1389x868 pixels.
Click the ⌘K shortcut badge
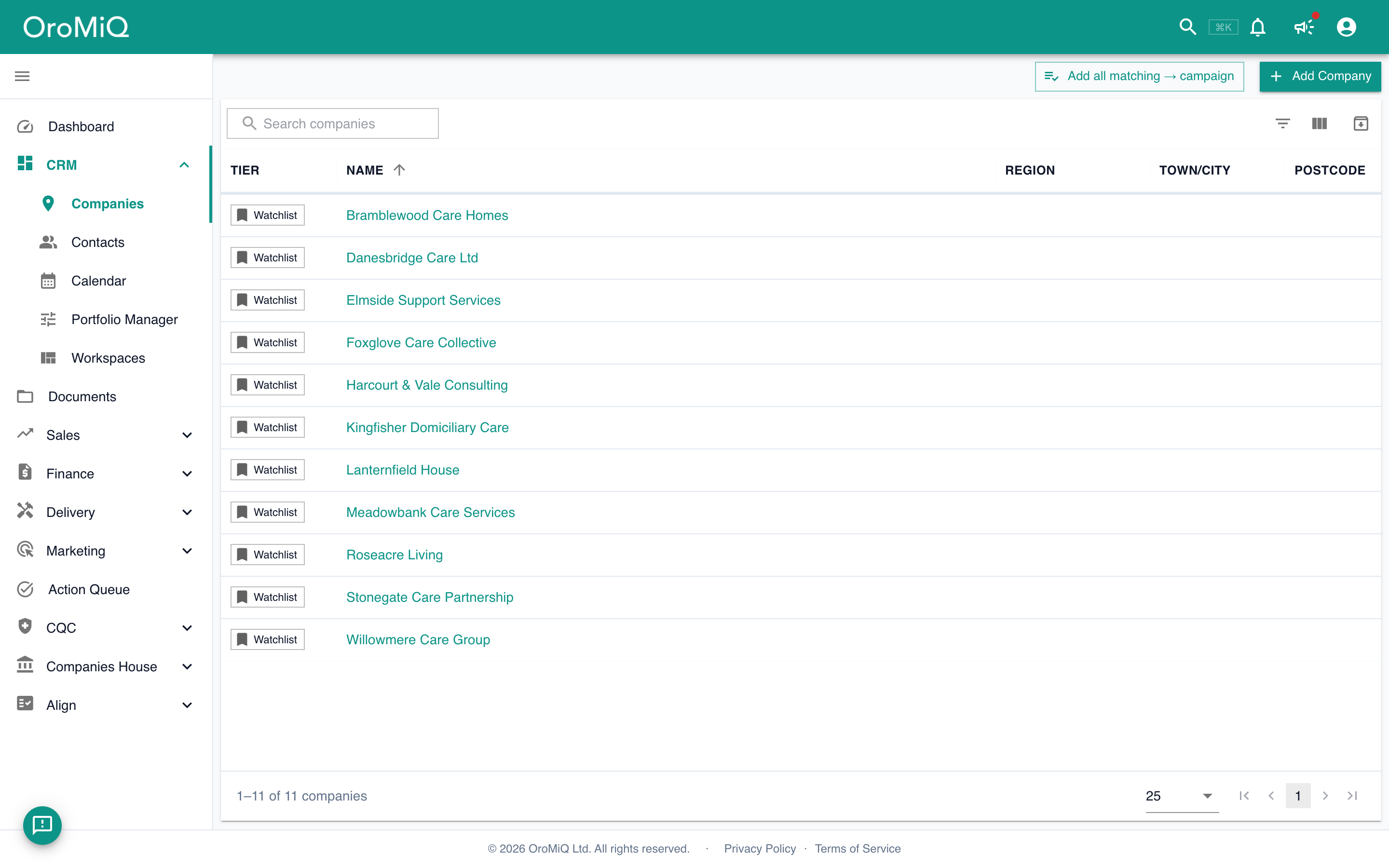pos(1223,27)
